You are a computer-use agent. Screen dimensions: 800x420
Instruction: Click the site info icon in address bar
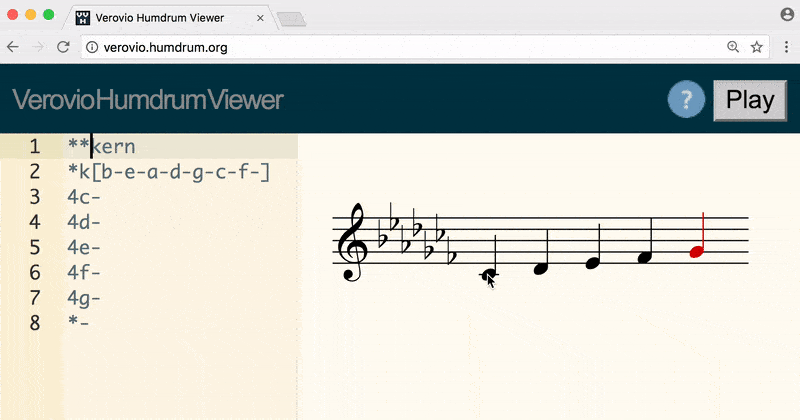tap(92, 47)
